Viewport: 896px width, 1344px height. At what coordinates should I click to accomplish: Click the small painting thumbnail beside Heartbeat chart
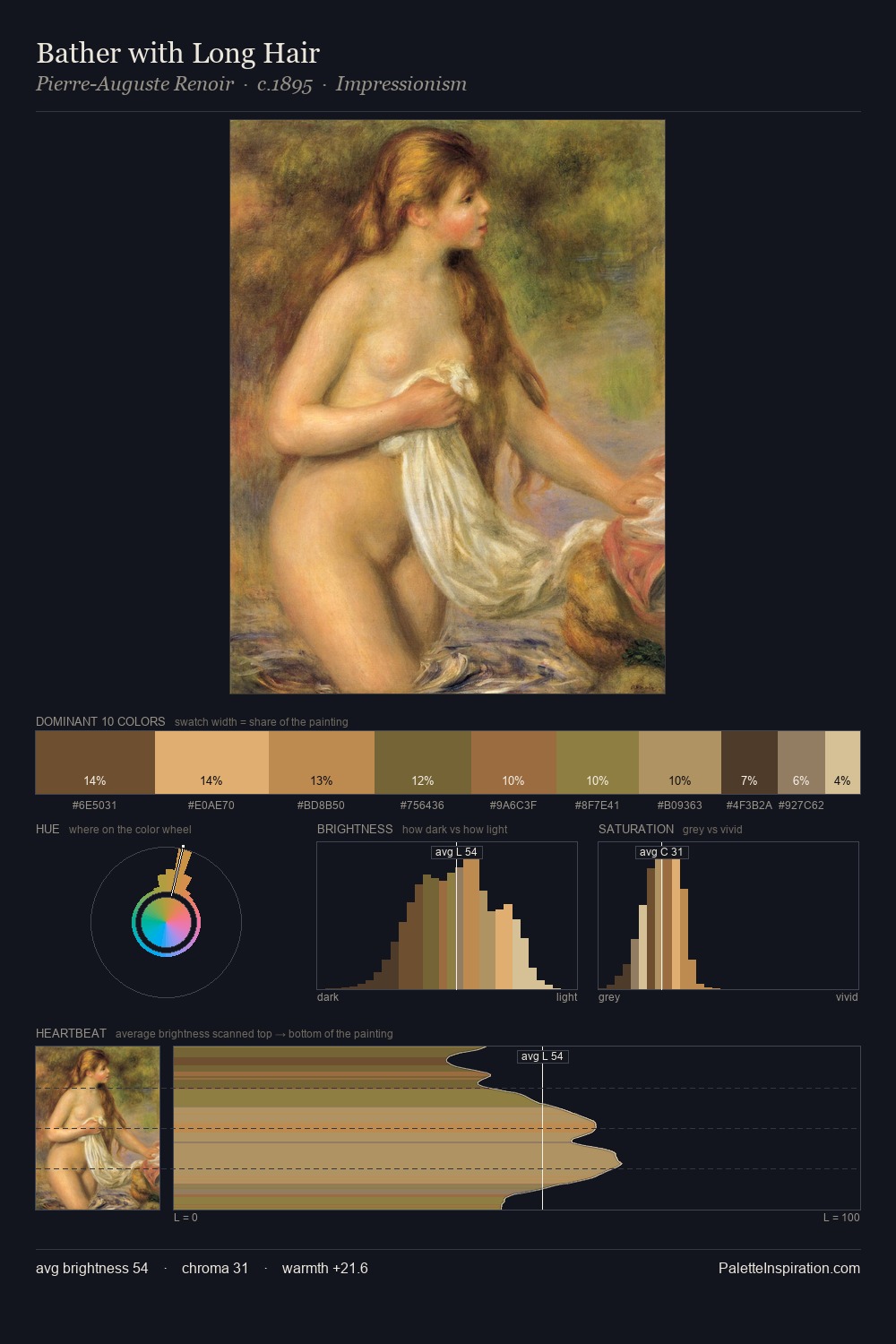[98, 1128]
